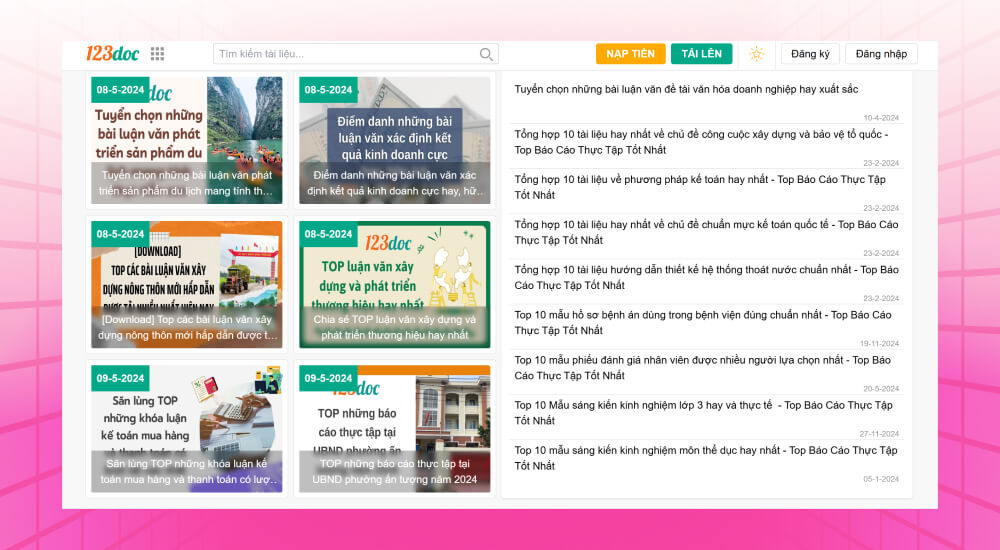This screenshot has height=550, width=1000.
Task: Open the phương pháp kế toán documents link
Action: coord(700,187)
